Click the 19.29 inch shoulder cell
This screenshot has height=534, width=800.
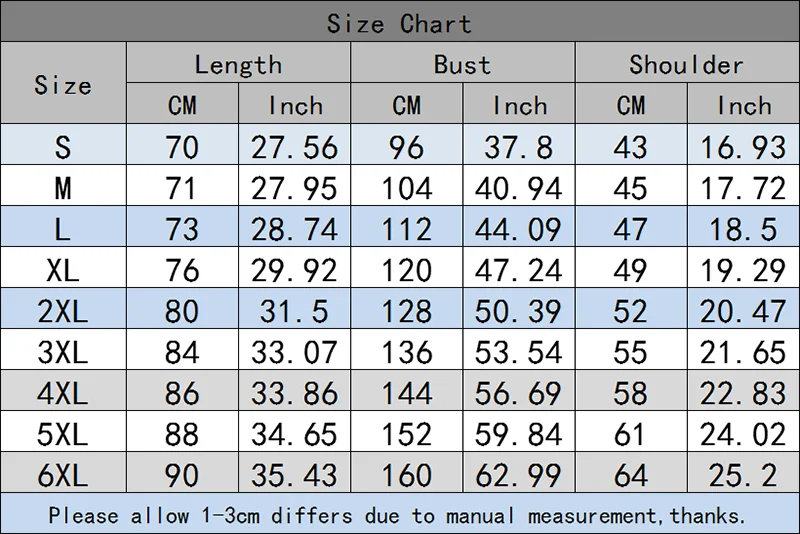742,270
